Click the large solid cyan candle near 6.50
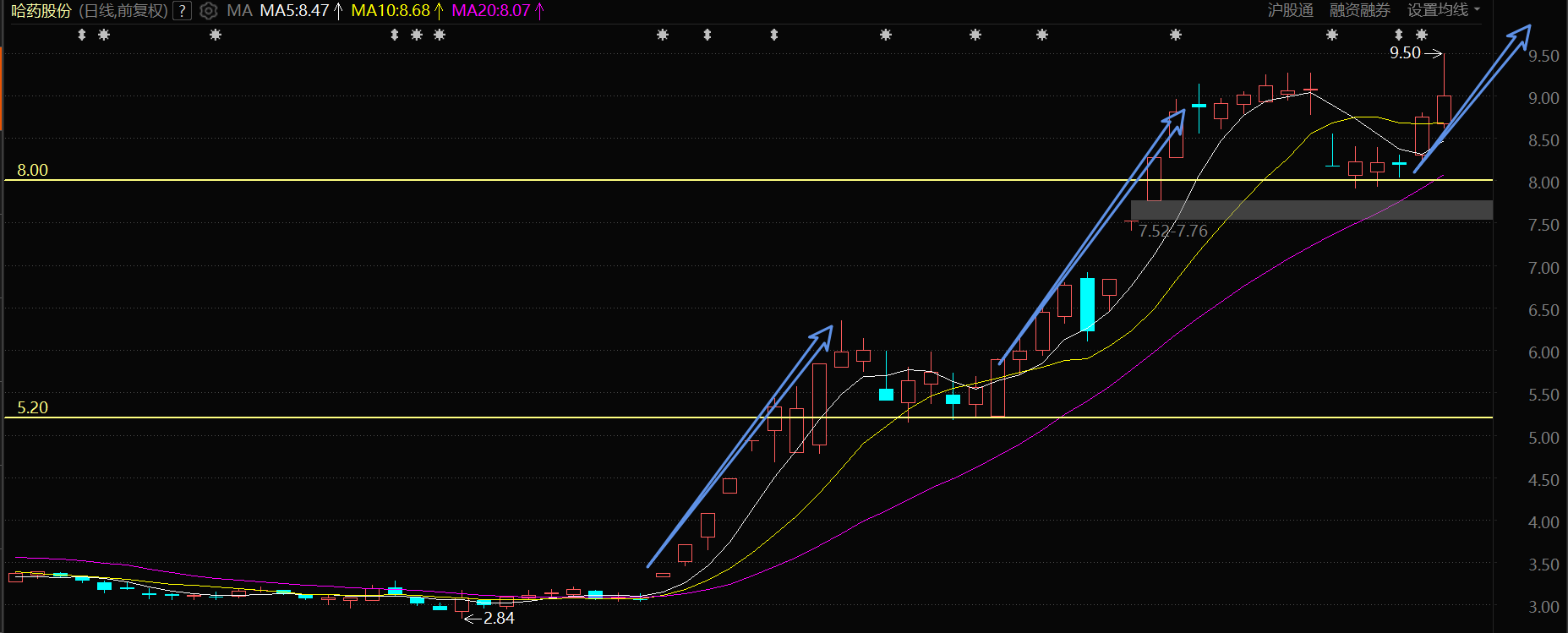This screenshot has height=633, width=1568. point(1087,305)
